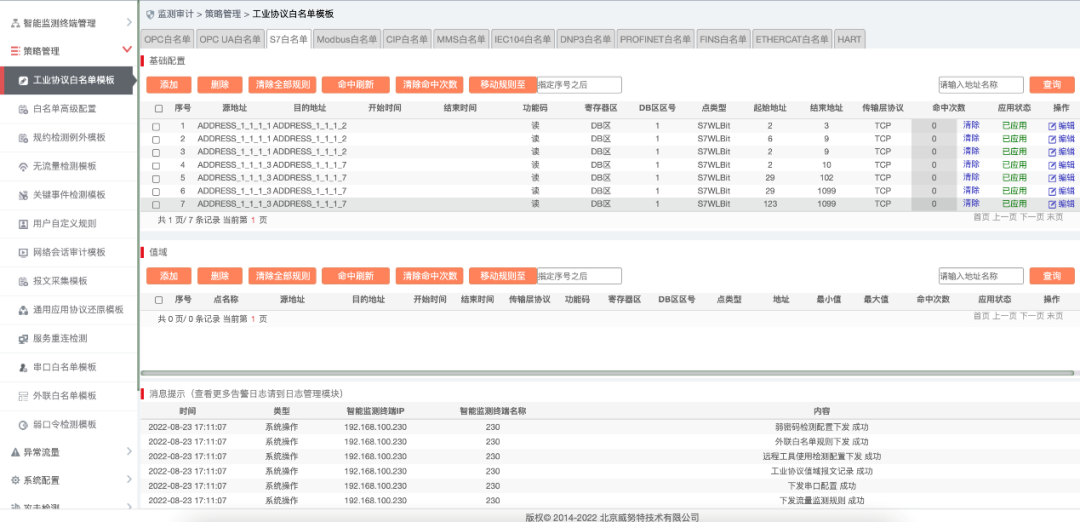Click the shield icon before 监测审计 breadcrumb
Viewport: 1080px width, 522px height.
[x=150, y=13]
